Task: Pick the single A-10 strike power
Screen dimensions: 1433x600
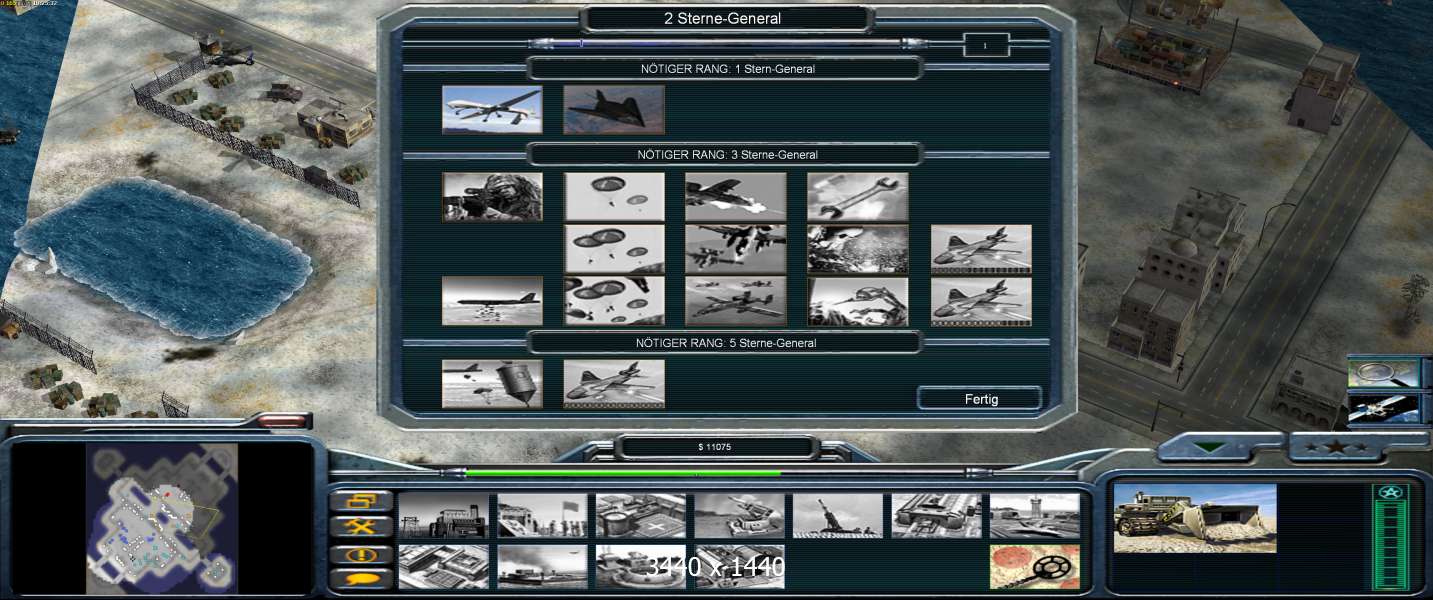Action: click(736, 197)
